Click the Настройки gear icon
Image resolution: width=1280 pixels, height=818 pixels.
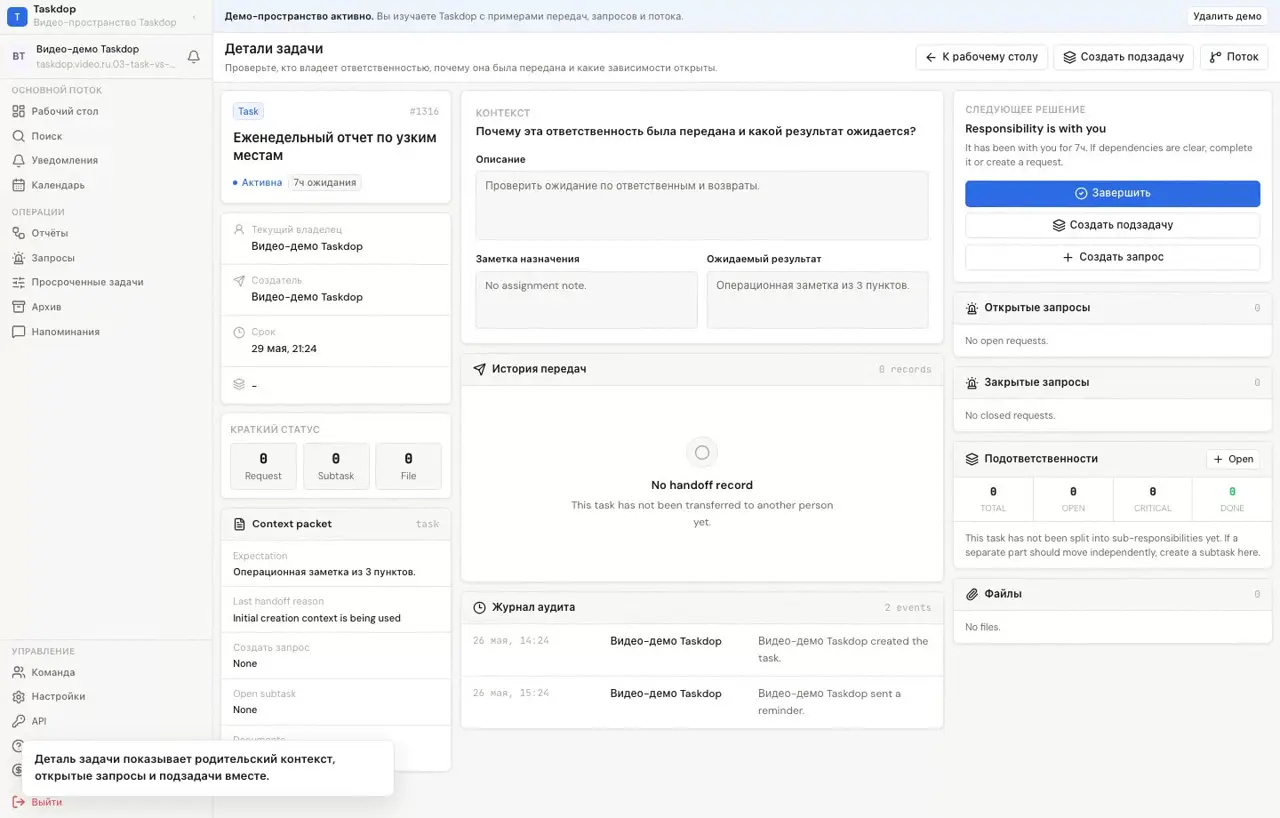tap(18, 697)
